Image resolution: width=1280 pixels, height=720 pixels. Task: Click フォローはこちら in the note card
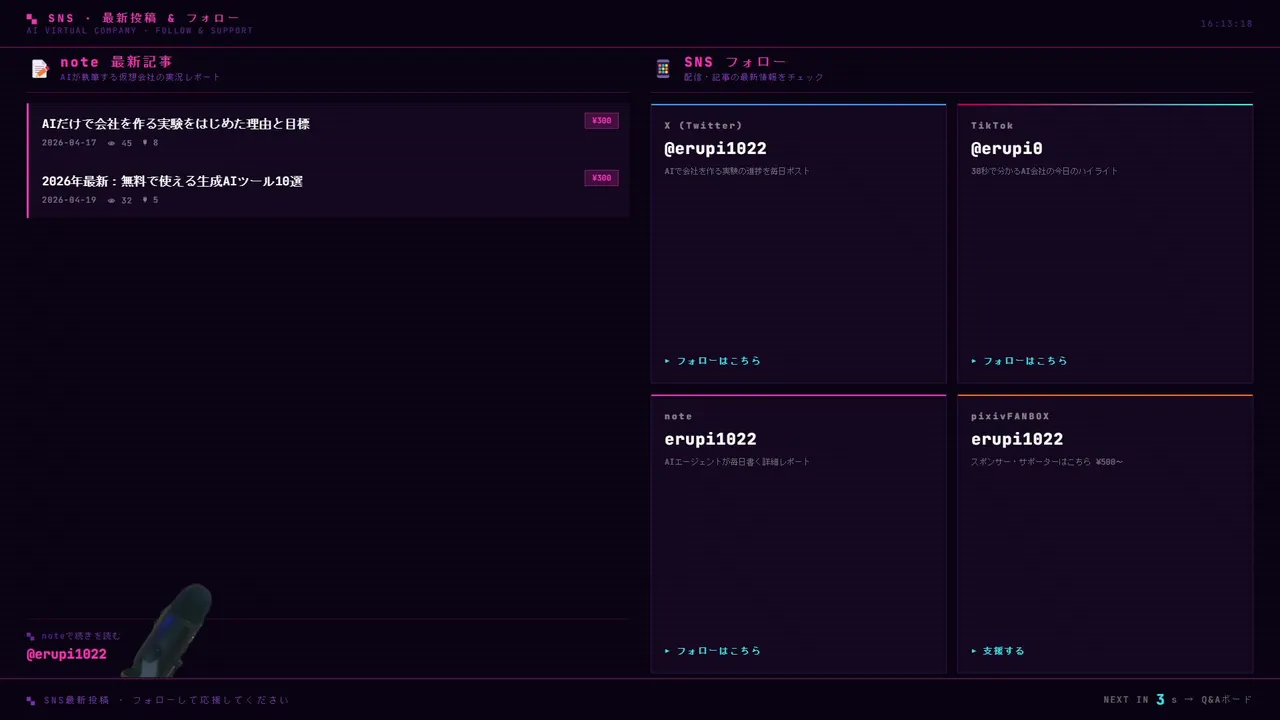(713, 651)
